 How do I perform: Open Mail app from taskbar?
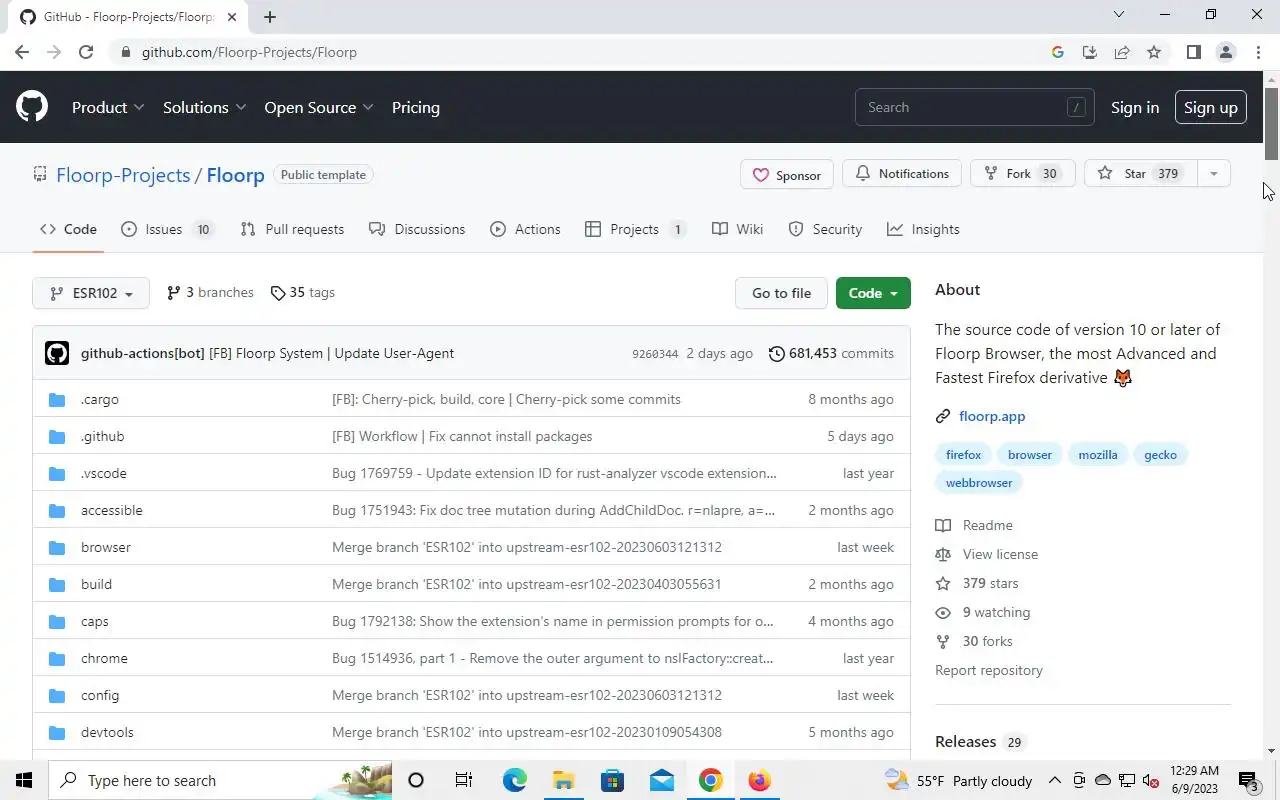click(x=661, y=780)
